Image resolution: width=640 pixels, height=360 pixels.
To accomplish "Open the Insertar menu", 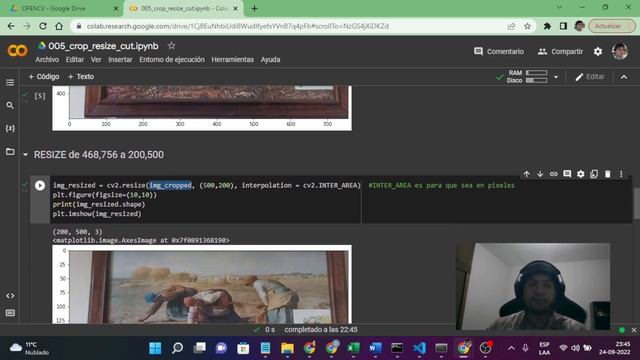I will [x=120, y=60].
